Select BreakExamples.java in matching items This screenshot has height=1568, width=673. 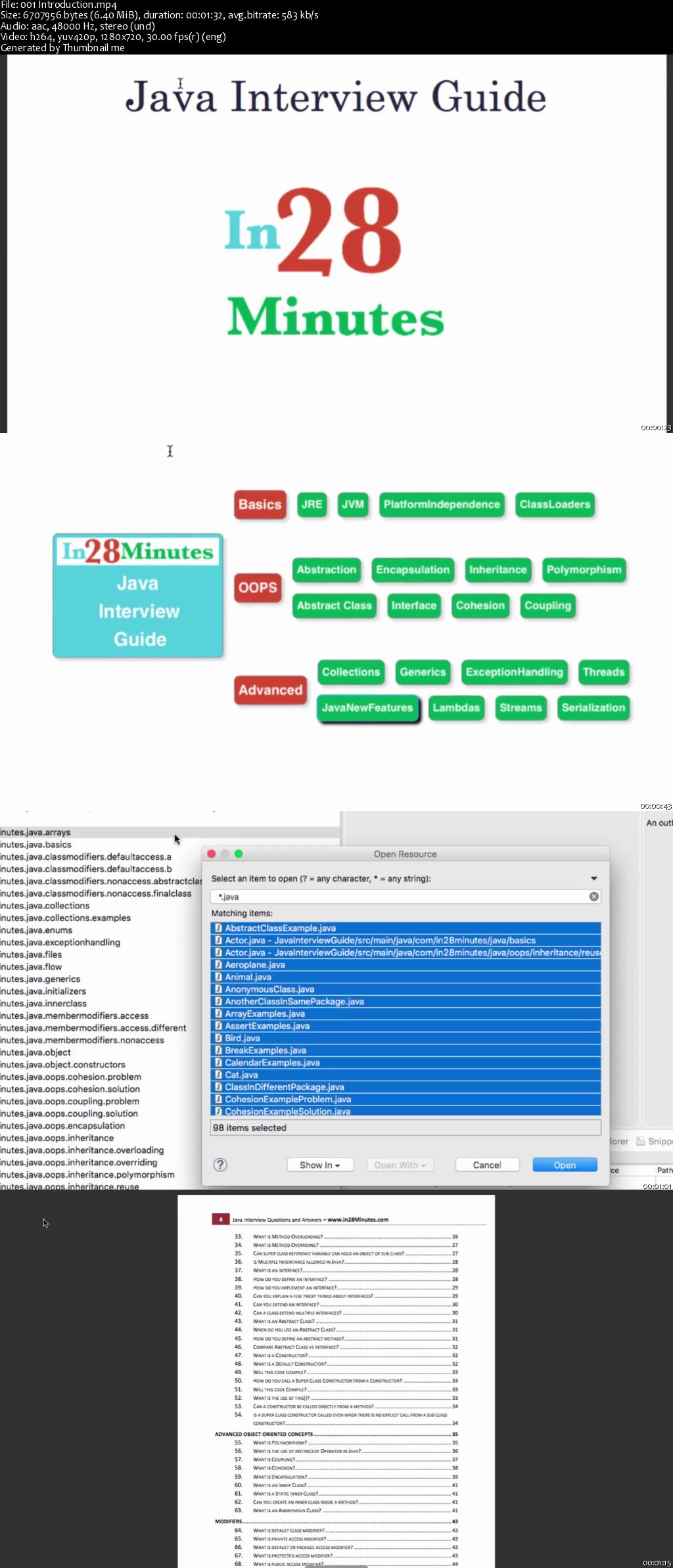tap(406, 1050)
